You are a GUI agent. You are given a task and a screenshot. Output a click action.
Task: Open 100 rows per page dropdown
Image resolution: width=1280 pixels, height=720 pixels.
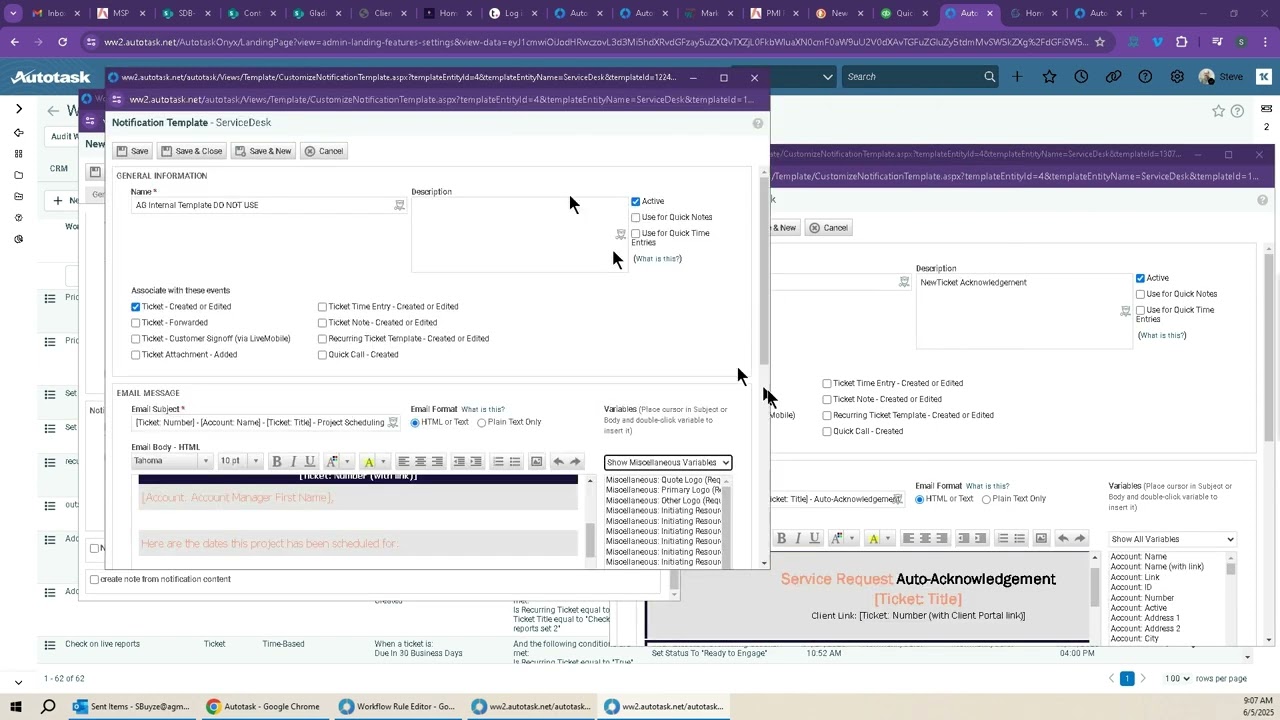pos(1177,679)
